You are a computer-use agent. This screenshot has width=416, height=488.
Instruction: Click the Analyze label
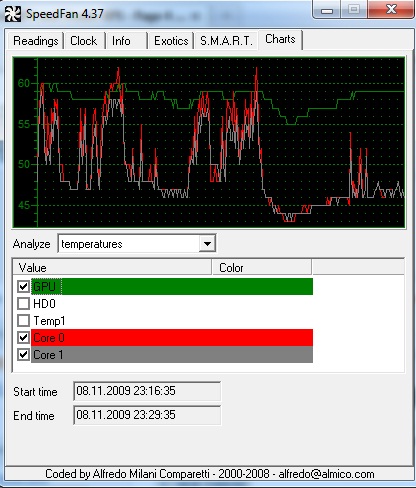(x=32, y=244)
